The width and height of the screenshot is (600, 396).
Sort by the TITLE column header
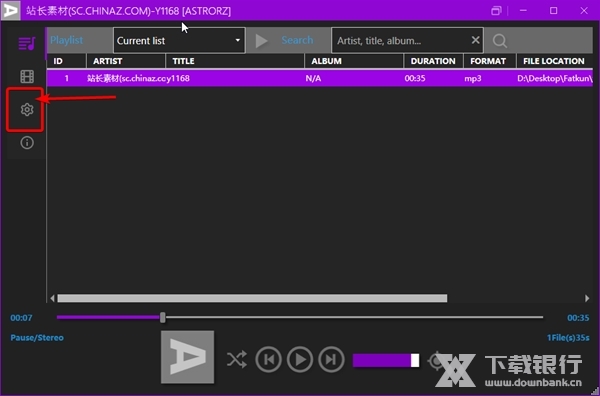tap(235, 61)
